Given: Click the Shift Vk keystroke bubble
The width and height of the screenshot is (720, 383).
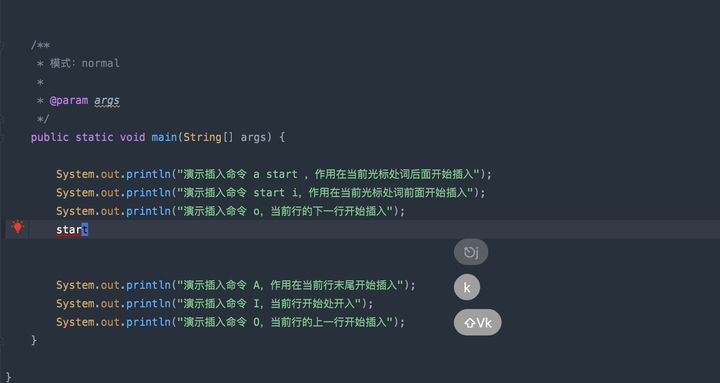Looking at the screenshot, I should (478, 322).
